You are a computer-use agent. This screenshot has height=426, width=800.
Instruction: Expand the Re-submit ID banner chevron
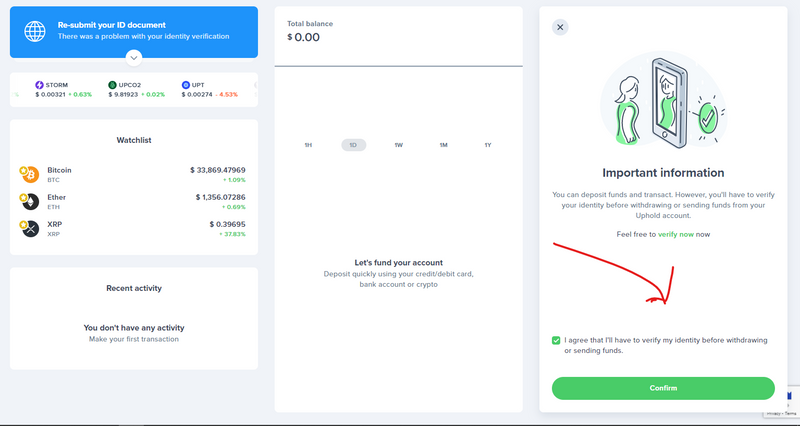(134, 58)
